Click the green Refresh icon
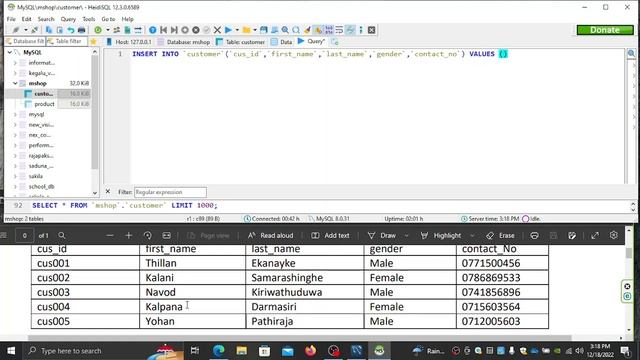640x360 pixels. pos(98,30)
